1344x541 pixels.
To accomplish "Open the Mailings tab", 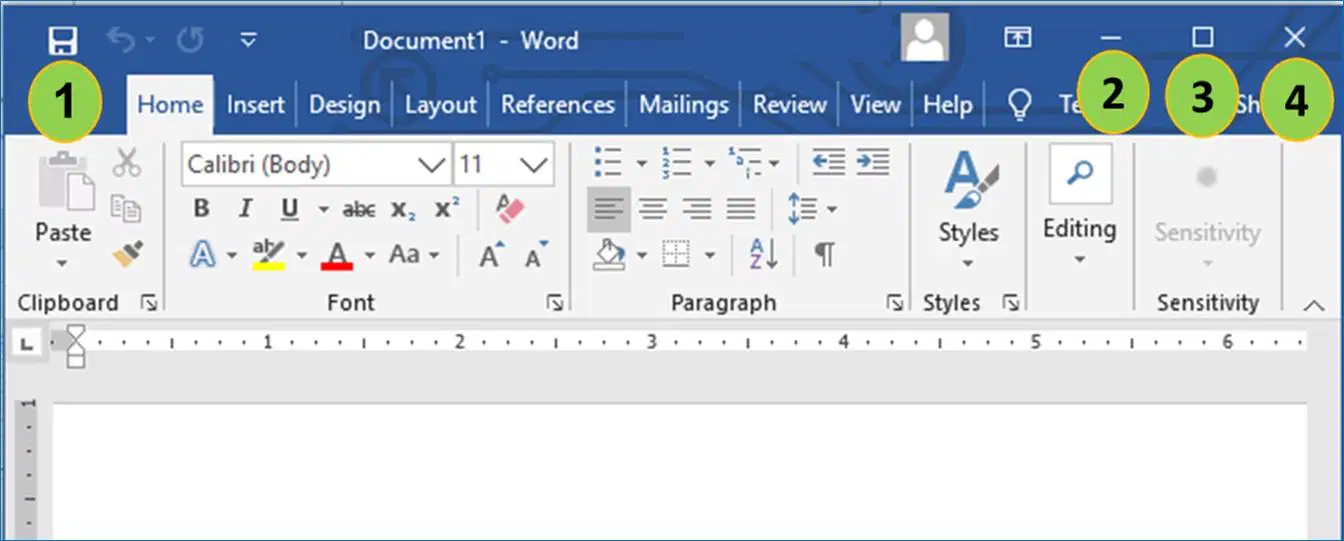I will (683, 104).
